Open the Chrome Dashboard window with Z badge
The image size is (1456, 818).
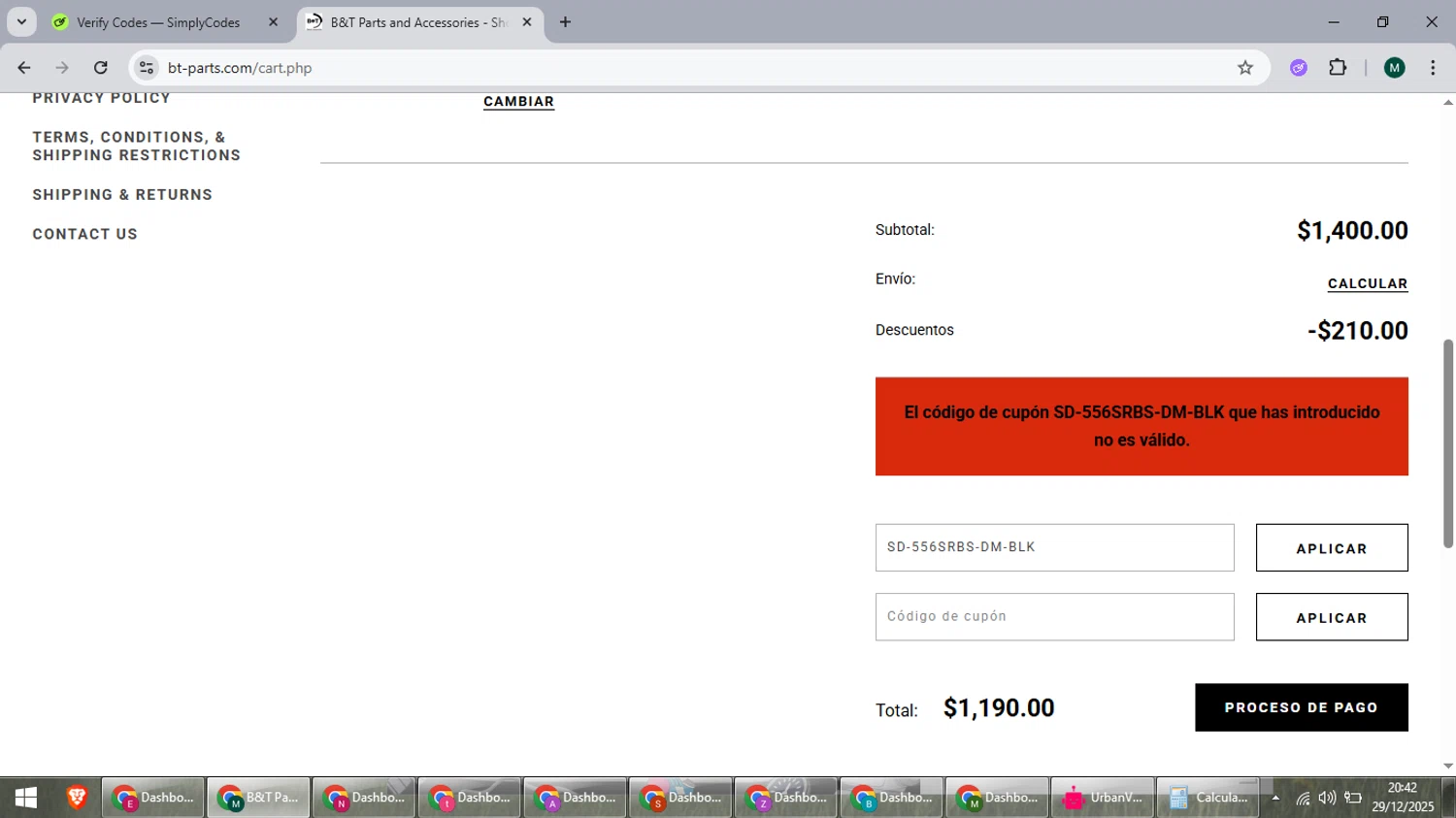[x=786, y=798]
